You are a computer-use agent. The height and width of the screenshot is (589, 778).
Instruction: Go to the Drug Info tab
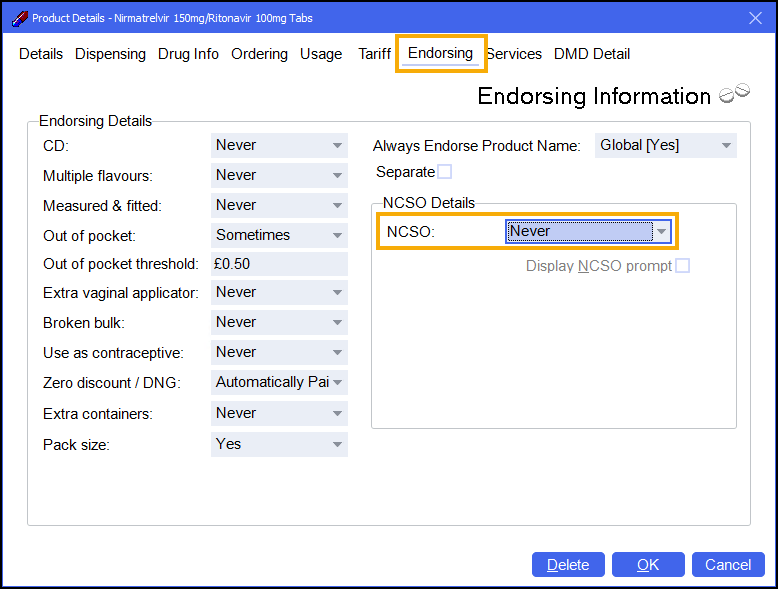(x=188, y=54)
